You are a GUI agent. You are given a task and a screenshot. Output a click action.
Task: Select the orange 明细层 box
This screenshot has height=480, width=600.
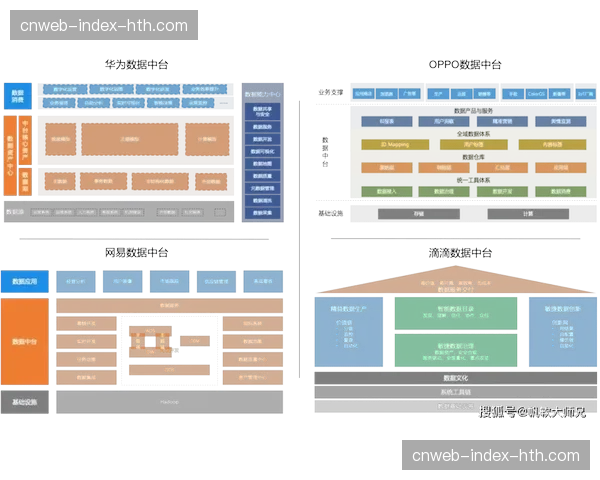click(x=444, y=168)
